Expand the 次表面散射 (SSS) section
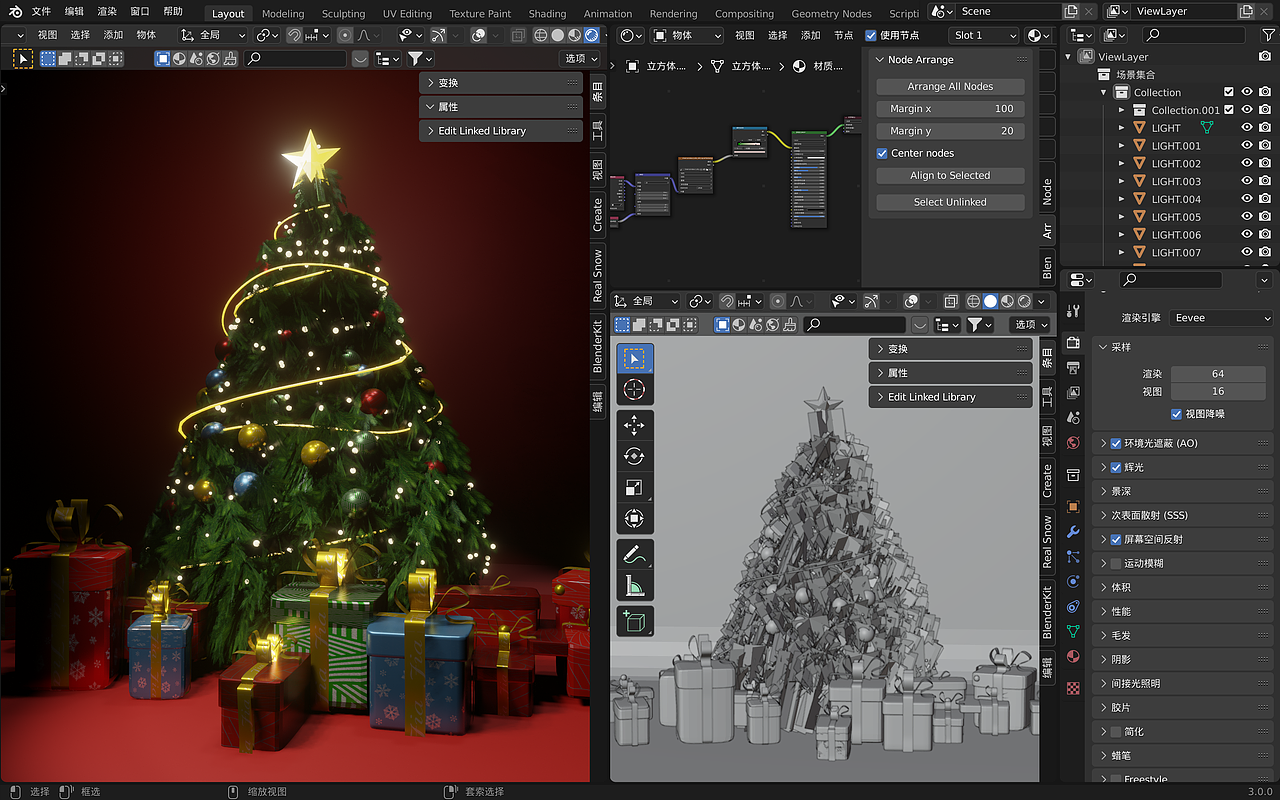 (x=1184, y=515)
